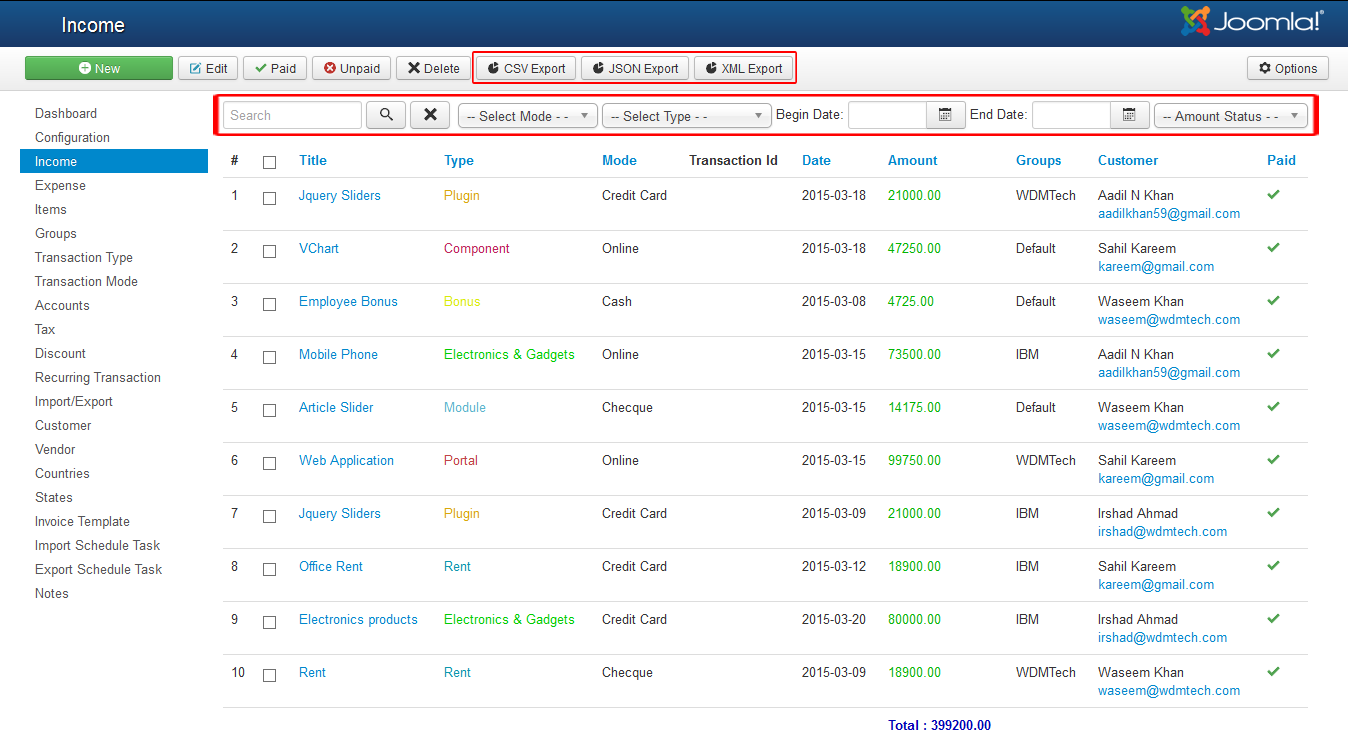The height and width of the screenshot is (740, 1348).
Task: Check the checkbox for Electronics products row
Action: [x=269, y=622]
